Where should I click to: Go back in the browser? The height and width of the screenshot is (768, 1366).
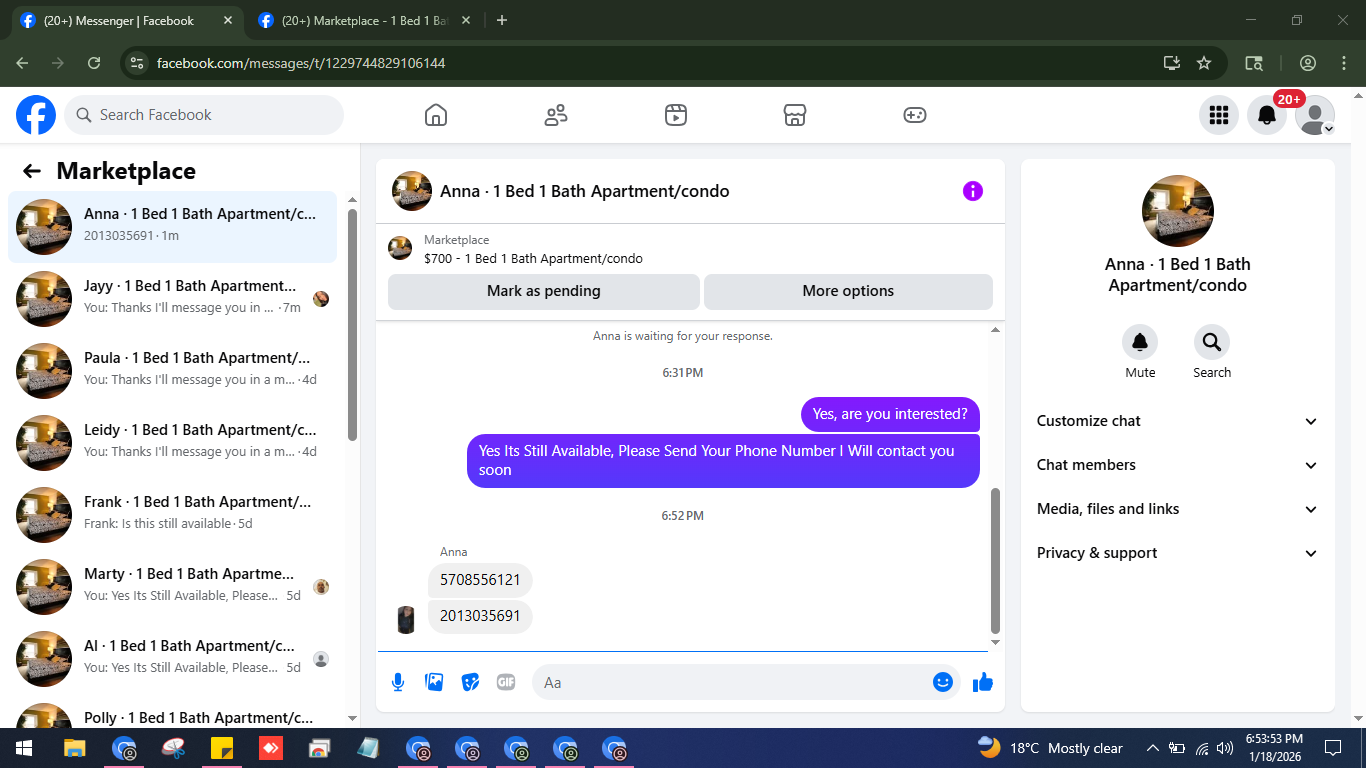tap(23, 63)
